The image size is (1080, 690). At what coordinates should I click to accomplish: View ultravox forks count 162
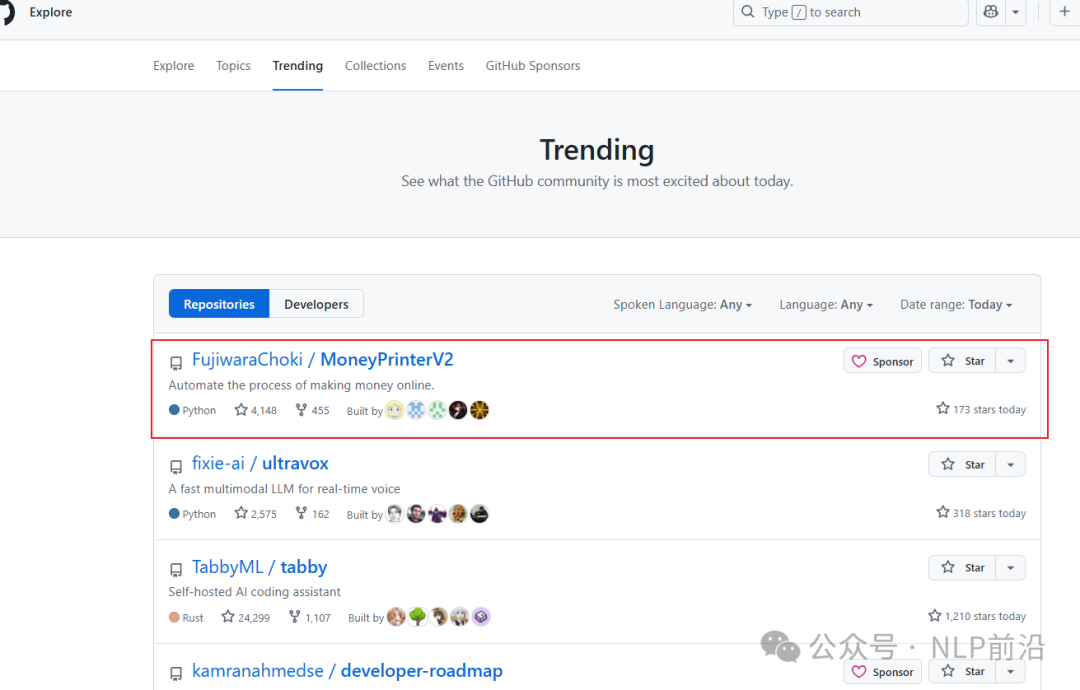click(312, 514)
